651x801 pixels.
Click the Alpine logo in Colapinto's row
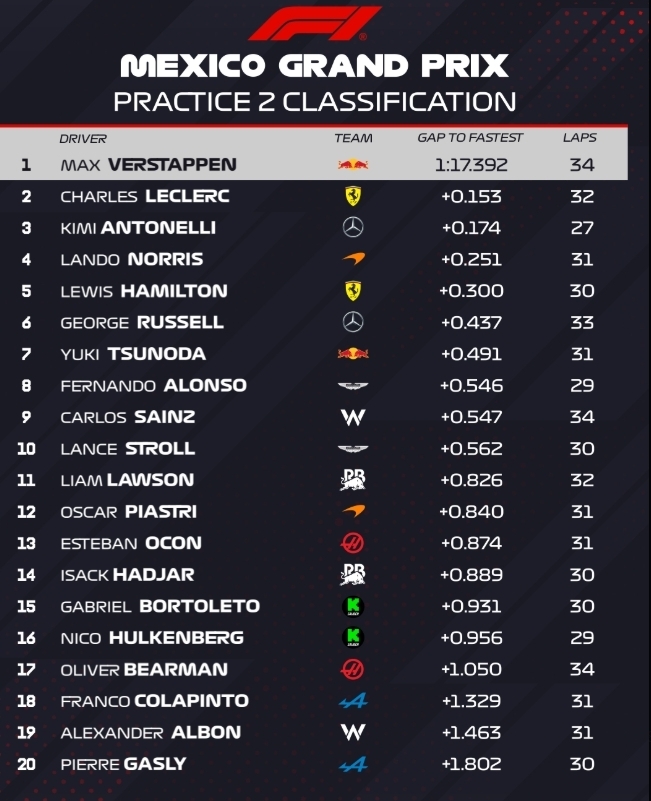pos(353,701)
